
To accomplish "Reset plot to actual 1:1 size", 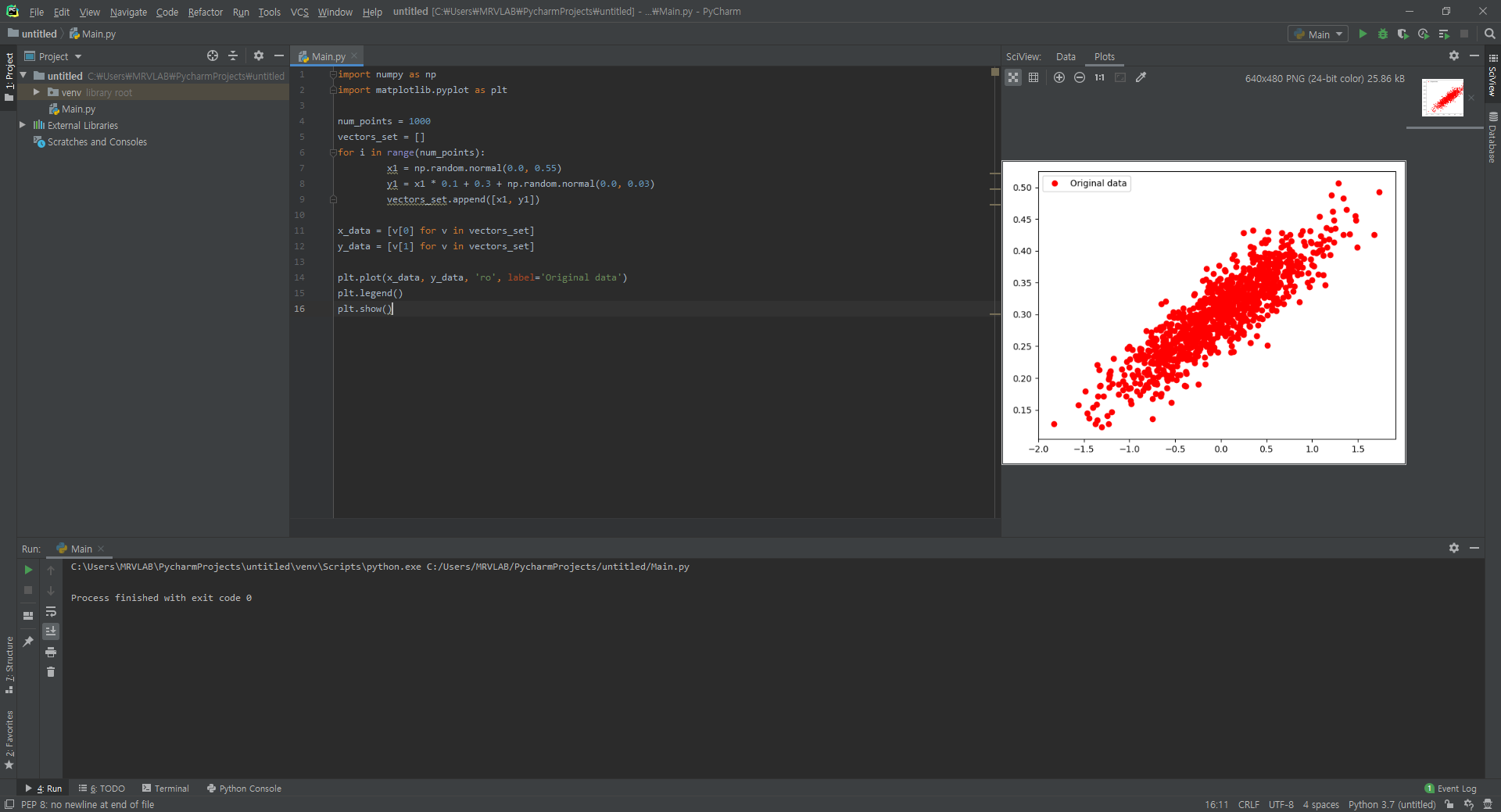I will click(x=1100, y=77).
